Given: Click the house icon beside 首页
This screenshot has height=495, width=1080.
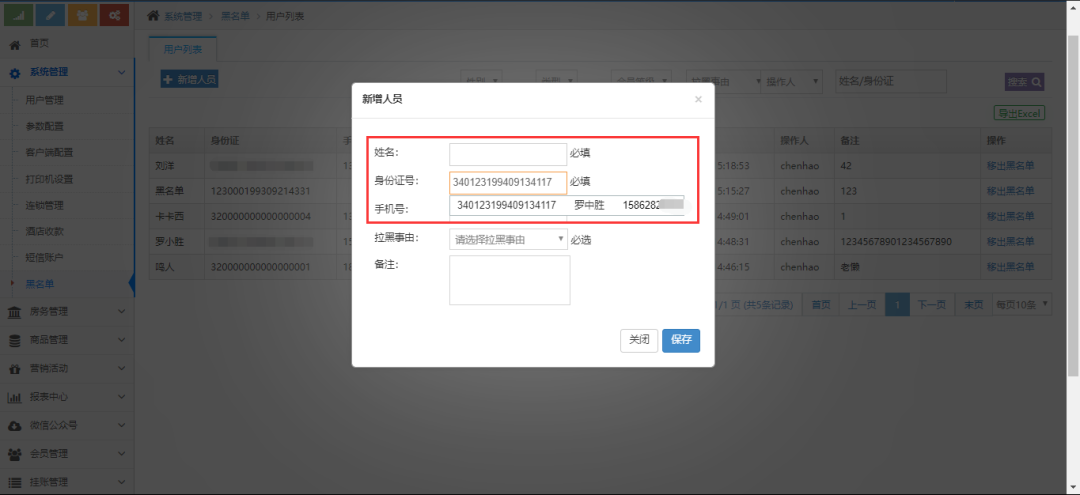Looking at the screenshot, I should (x=14, y=44).
